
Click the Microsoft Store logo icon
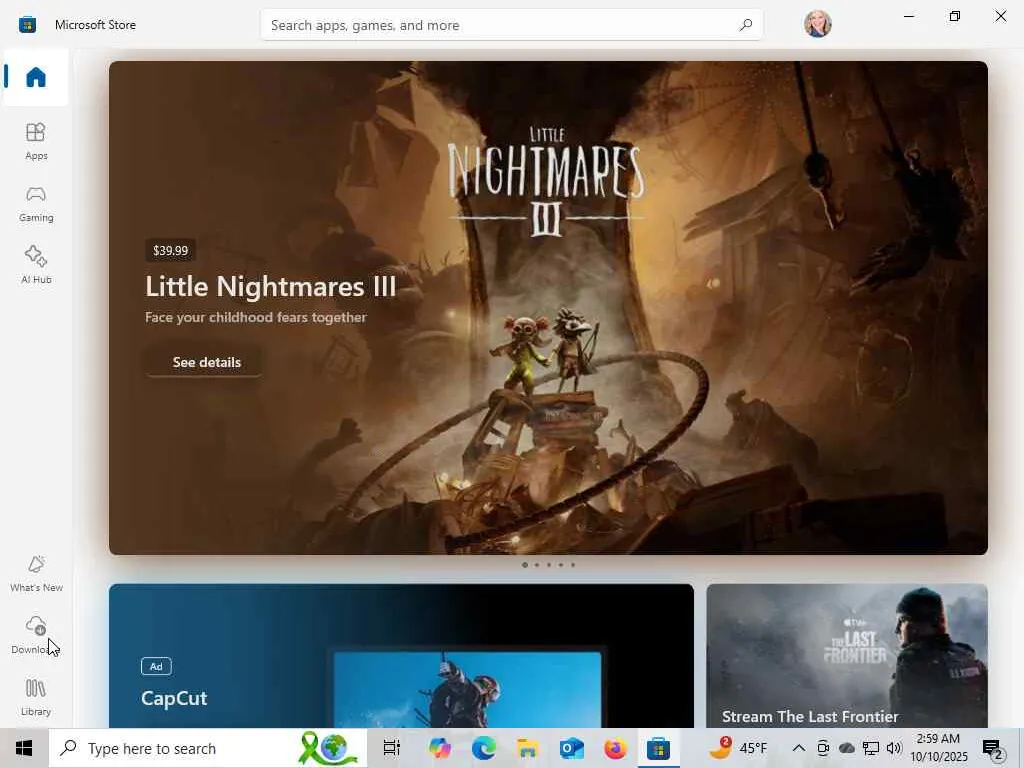[27, 25]
